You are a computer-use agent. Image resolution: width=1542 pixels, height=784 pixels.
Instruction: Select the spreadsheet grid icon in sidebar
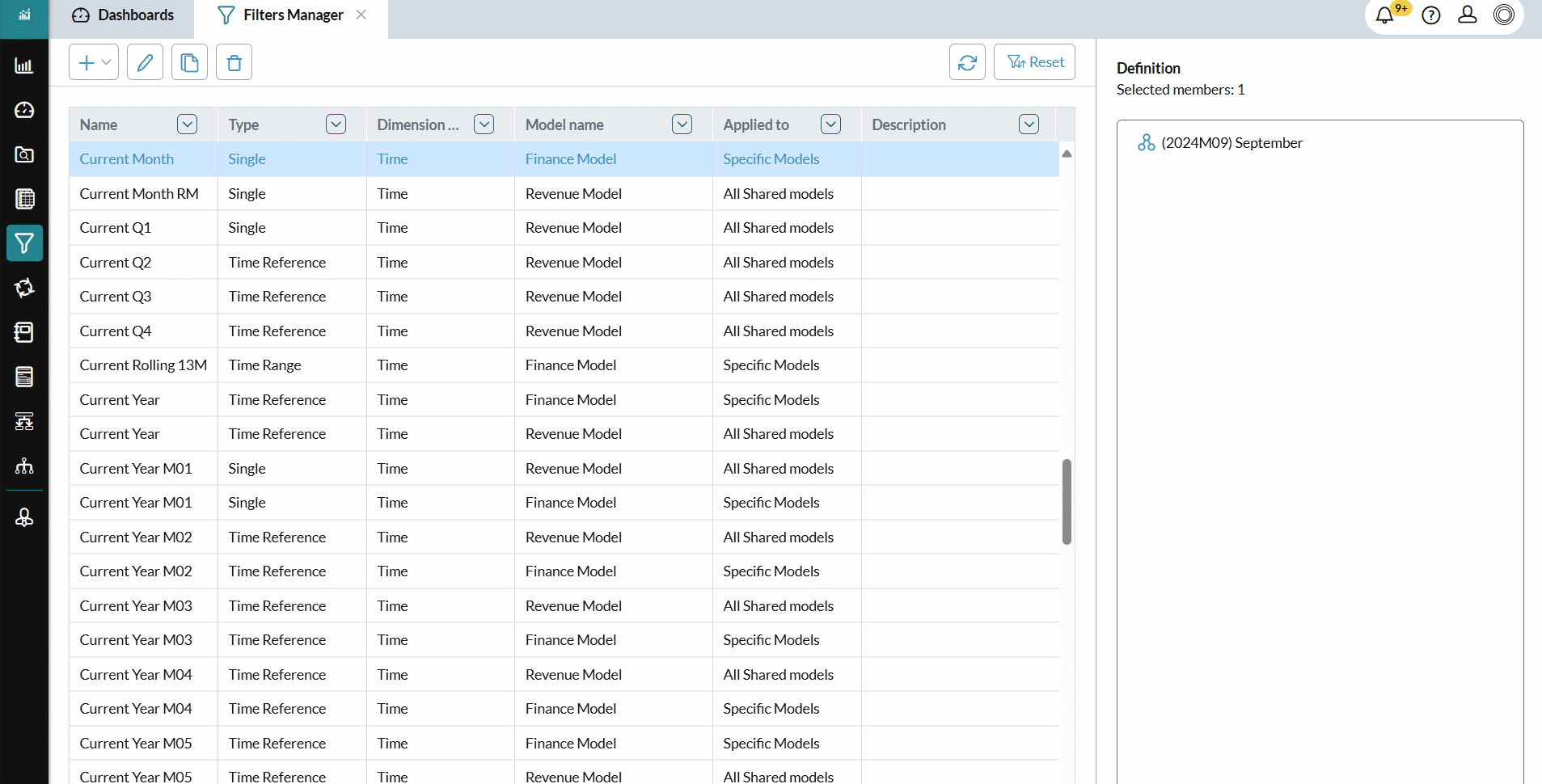24,199
